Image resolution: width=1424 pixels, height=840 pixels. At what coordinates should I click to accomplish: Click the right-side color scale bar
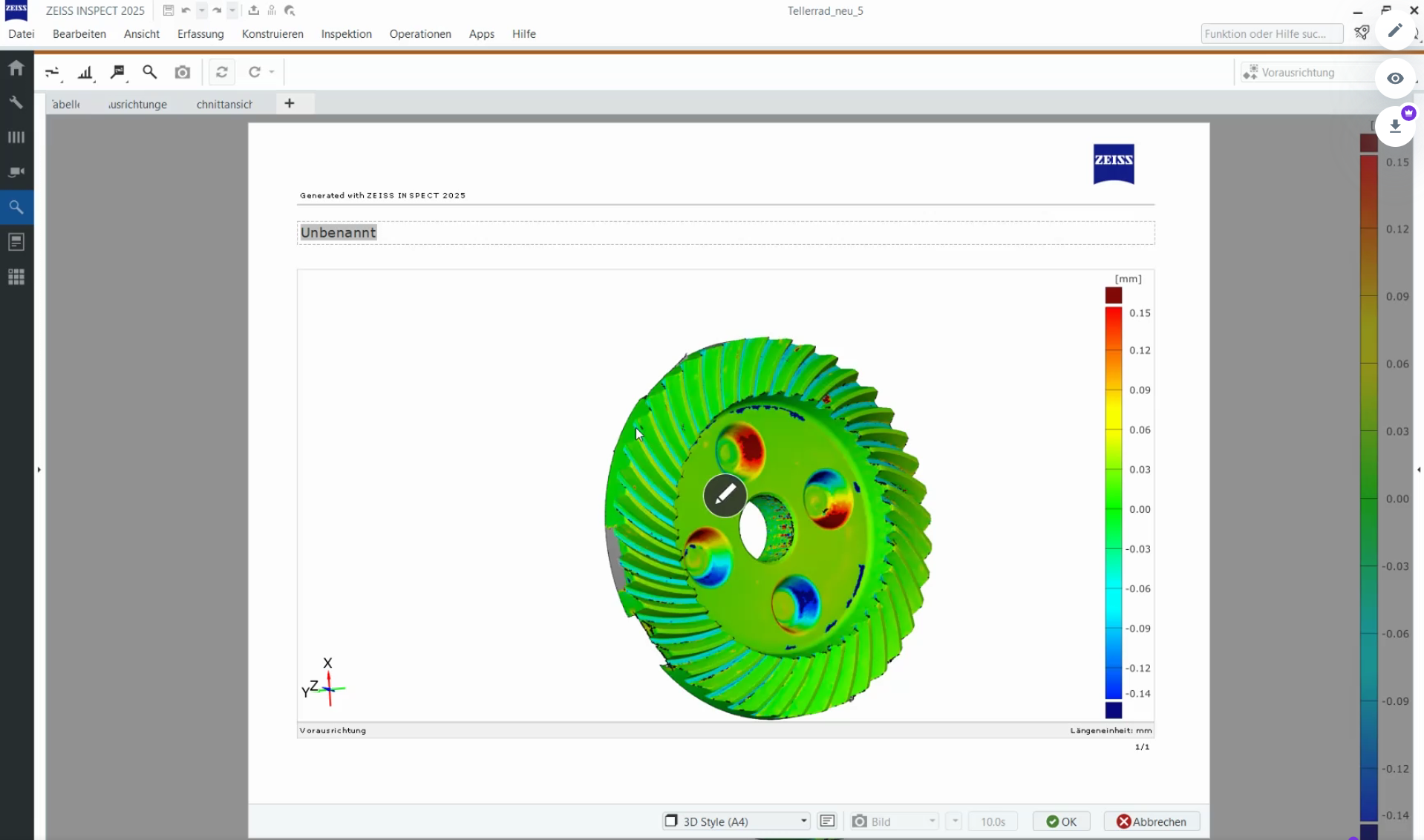(x=1369, y=486)
